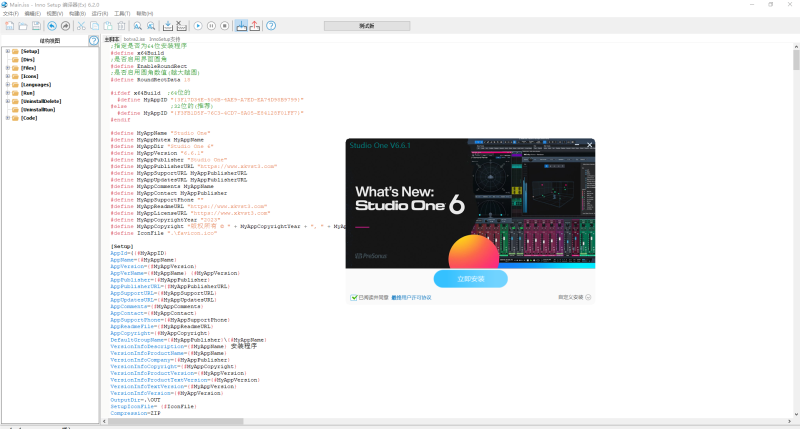Close the Studio One installer window

pos(589,145)
